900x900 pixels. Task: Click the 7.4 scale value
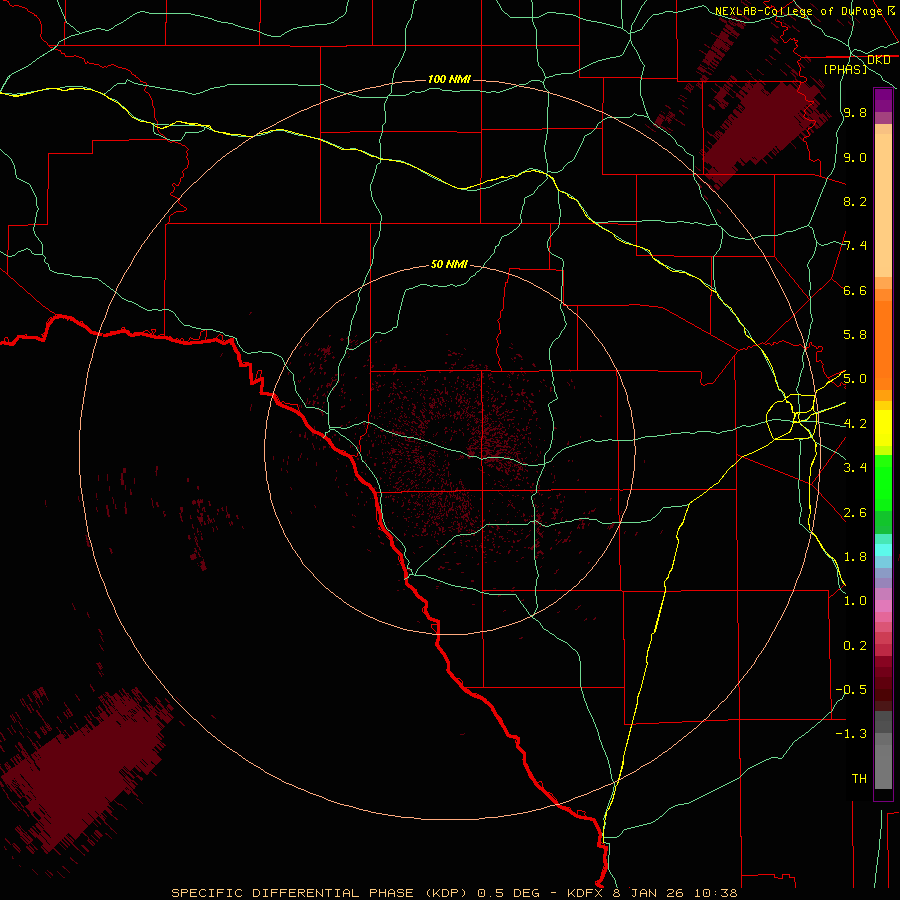(855, 246)
